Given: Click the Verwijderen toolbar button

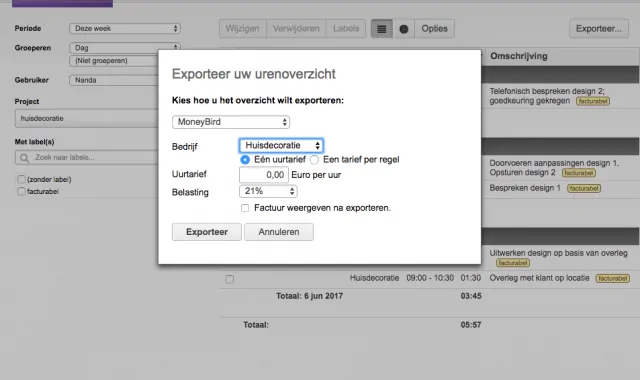Looking at the screenshot, I should click(x=296, y=29).
